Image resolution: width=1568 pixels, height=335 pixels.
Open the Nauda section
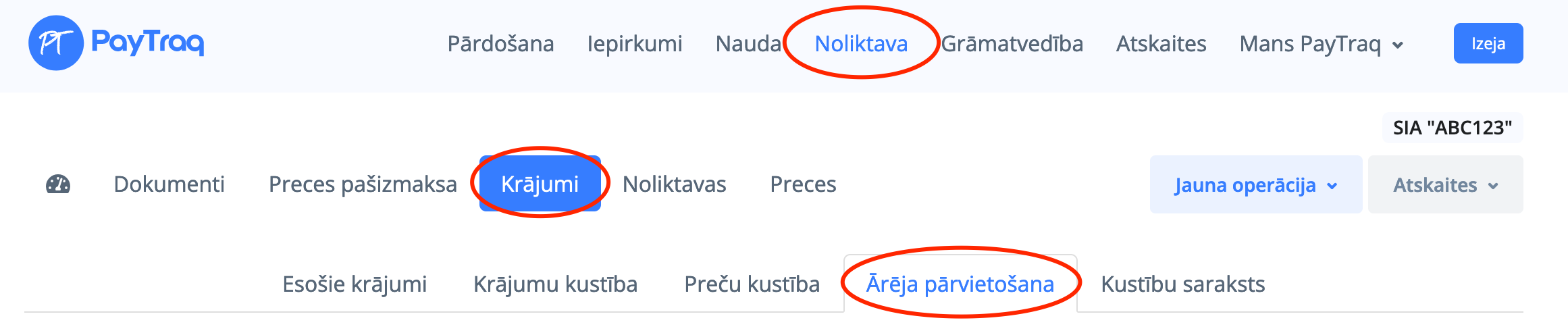pyautogui.click(x=748, y=44)
